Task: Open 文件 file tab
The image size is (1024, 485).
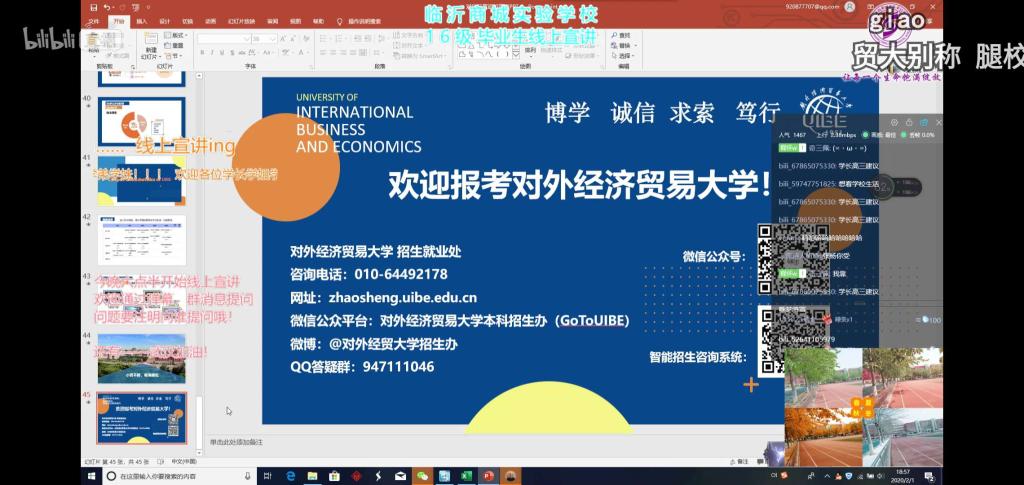Action: point(95,22)
